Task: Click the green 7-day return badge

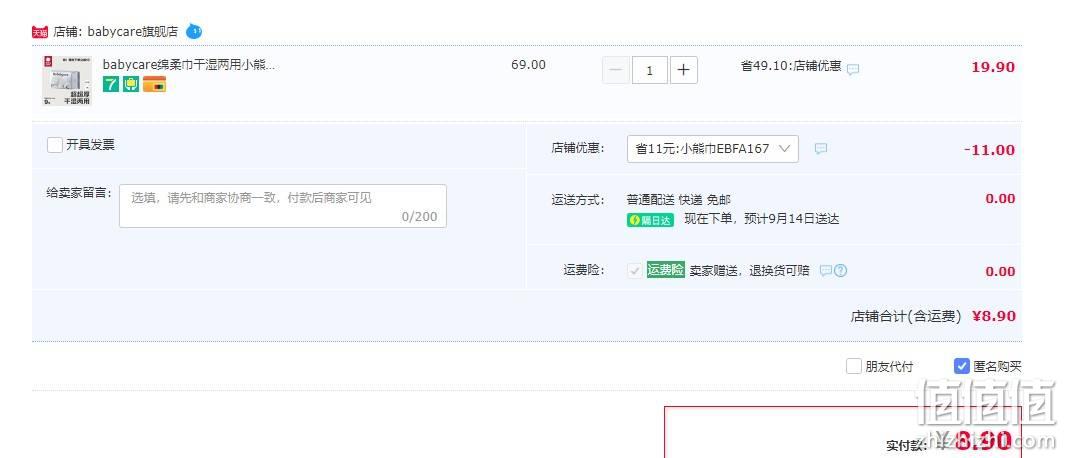Action: (111, 84)
